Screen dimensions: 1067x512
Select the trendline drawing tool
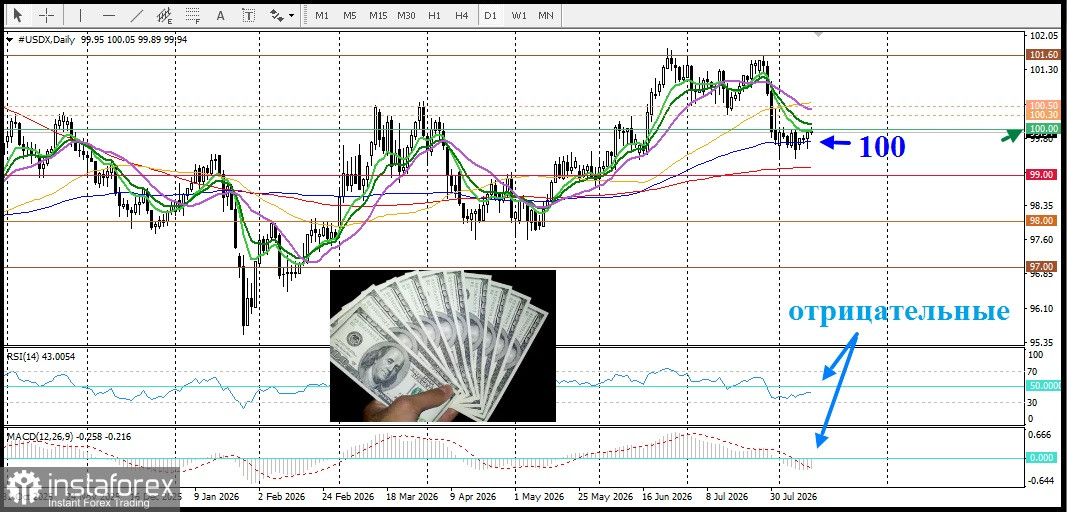(137, 15)
